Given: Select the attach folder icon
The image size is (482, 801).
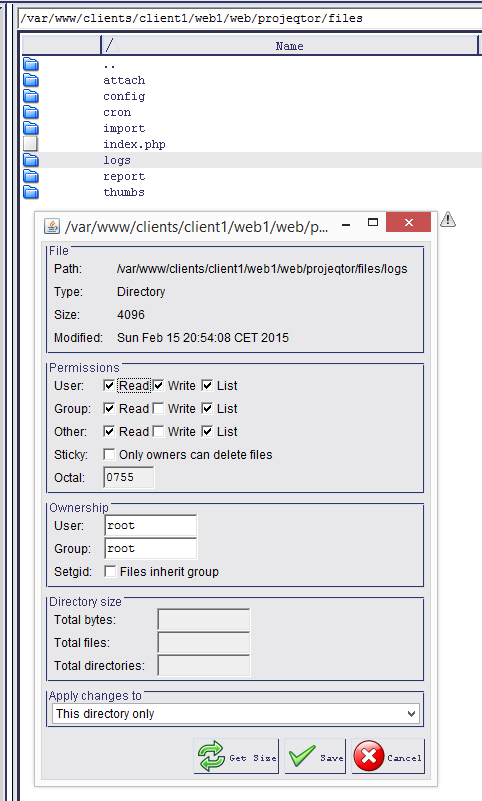Looking at the screenshot, I should (31, 80).
